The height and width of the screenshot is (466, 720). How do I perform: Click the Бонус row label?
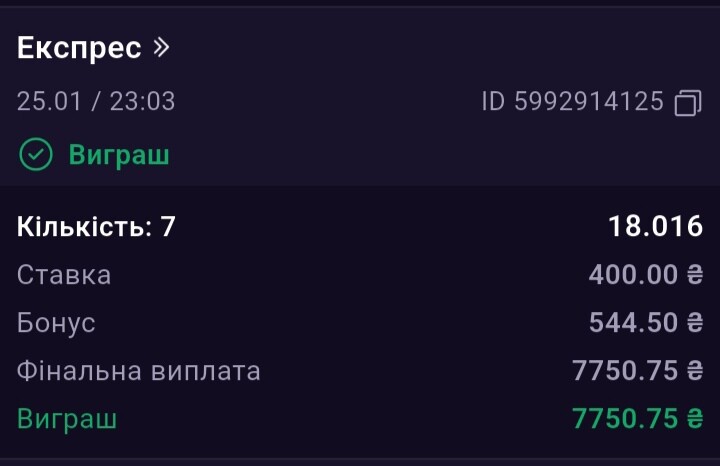(56, 323)
